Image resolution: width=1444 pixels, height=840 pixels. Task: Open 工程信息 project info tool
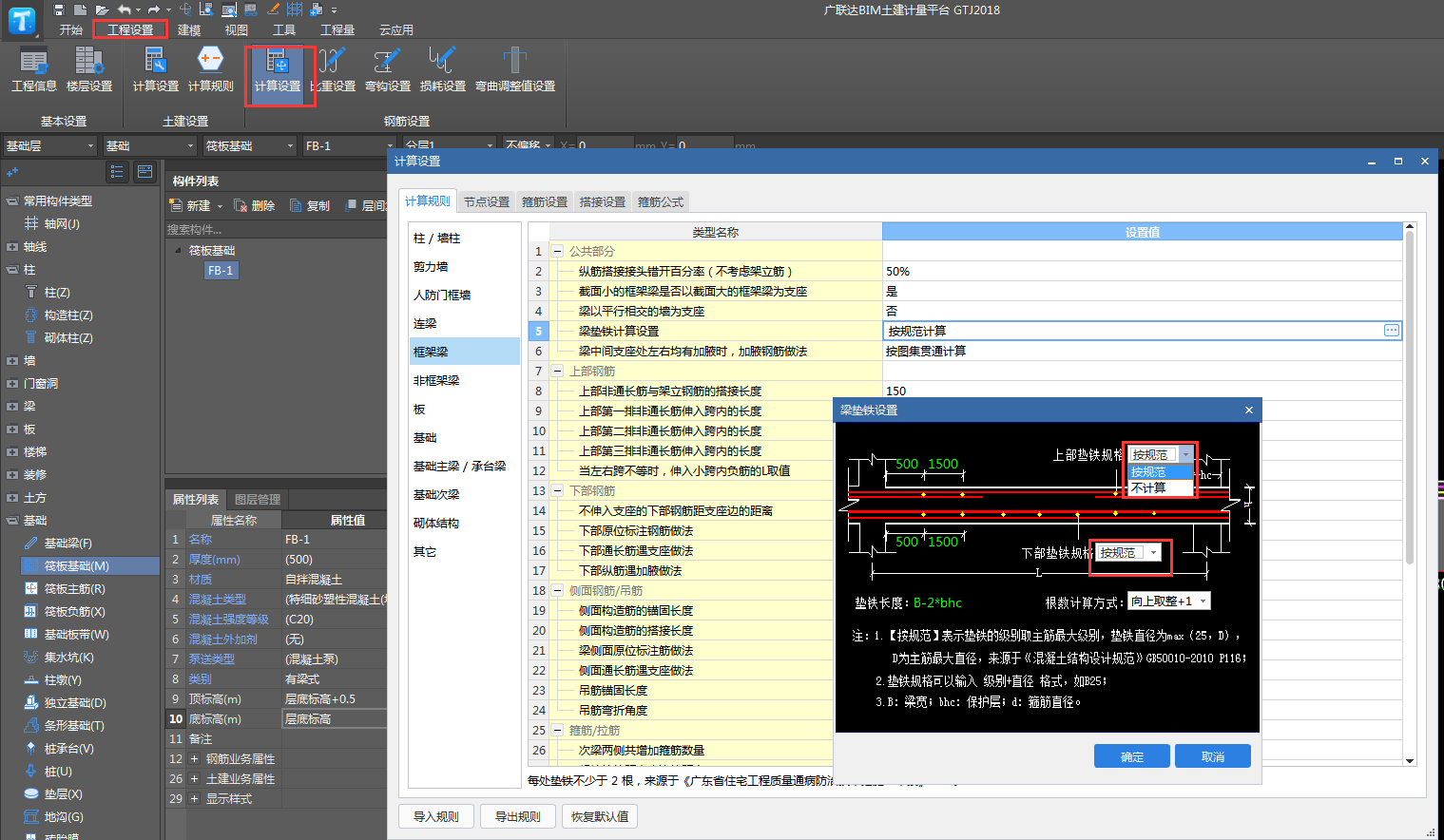[x=34, y=69]
